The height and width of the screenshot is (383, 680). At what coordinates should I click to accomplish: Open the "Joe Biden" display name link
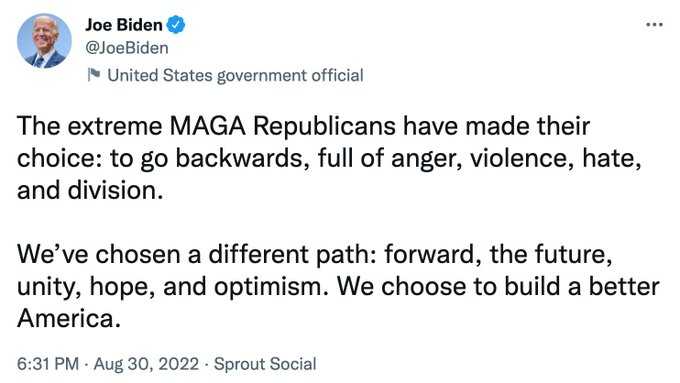pyautogui.click(x=124, y=25)
